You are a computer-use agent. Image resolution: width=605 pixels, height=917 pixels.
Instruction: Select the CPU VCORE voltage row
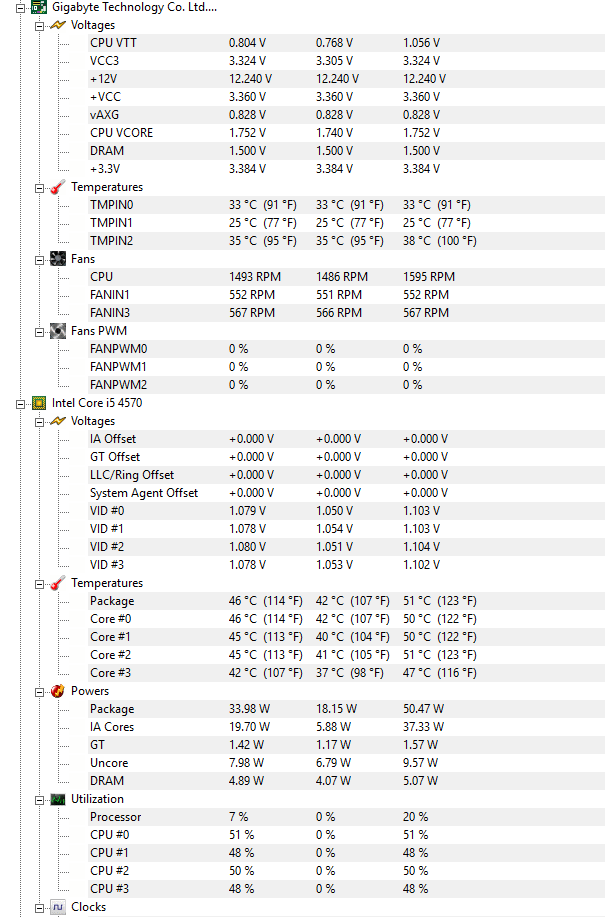346,133
